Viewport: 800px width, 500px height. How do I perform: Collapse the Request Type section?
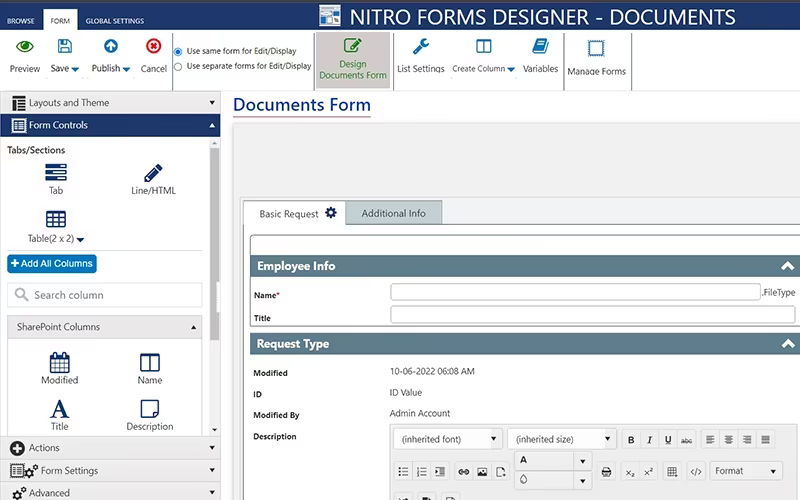click(x=787, y=344)
